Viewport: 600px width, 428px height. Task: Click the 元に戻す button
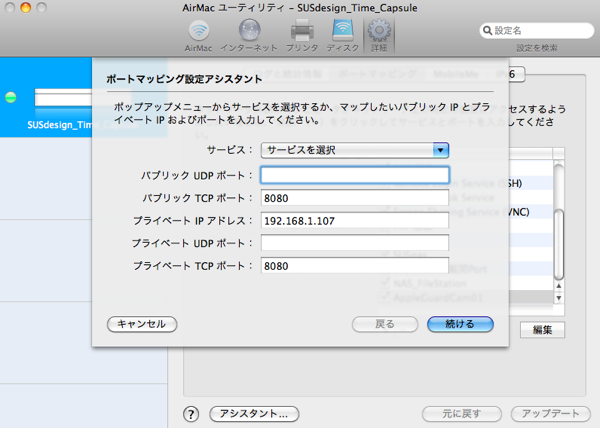click(x=462, y=413)
